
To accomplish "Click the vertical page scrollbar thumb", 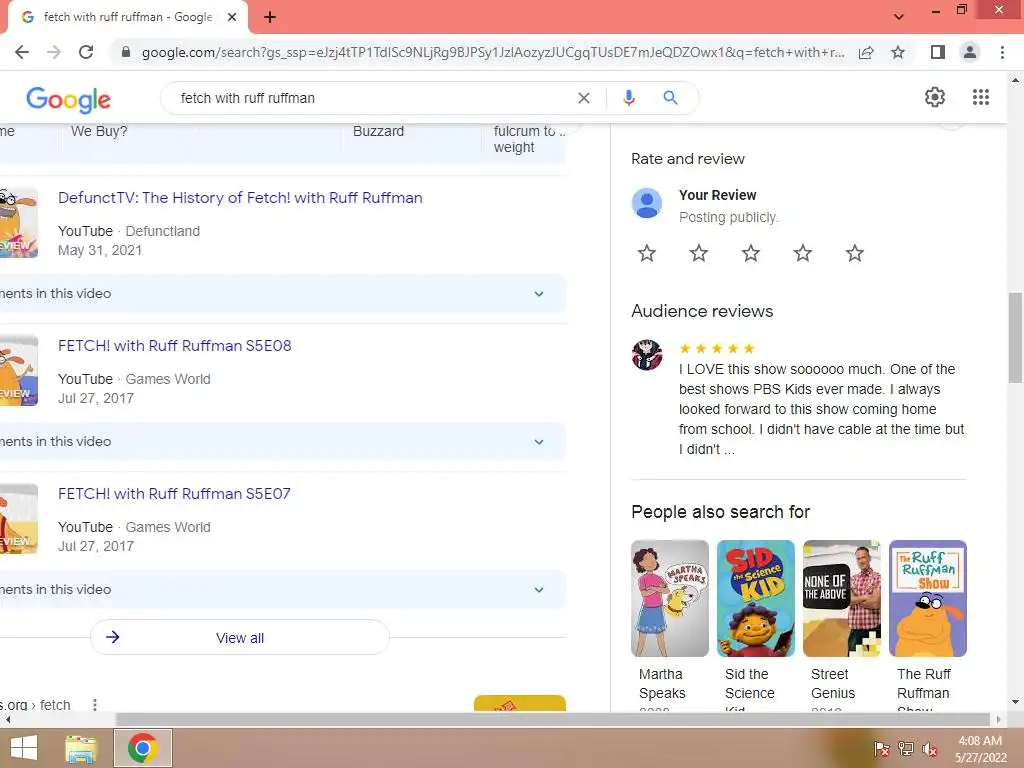I will tap(1015, 338).
